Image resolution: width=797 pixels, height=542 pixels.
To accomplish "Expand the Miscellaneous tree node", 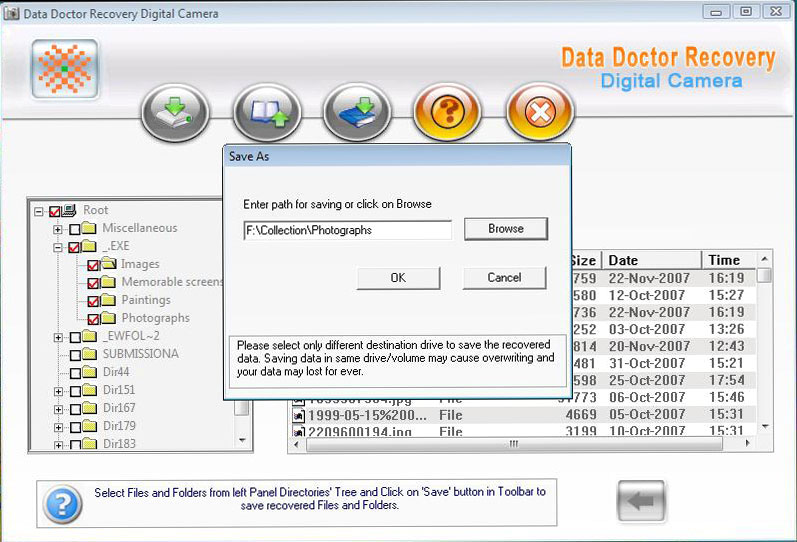I will pos(58,229).
